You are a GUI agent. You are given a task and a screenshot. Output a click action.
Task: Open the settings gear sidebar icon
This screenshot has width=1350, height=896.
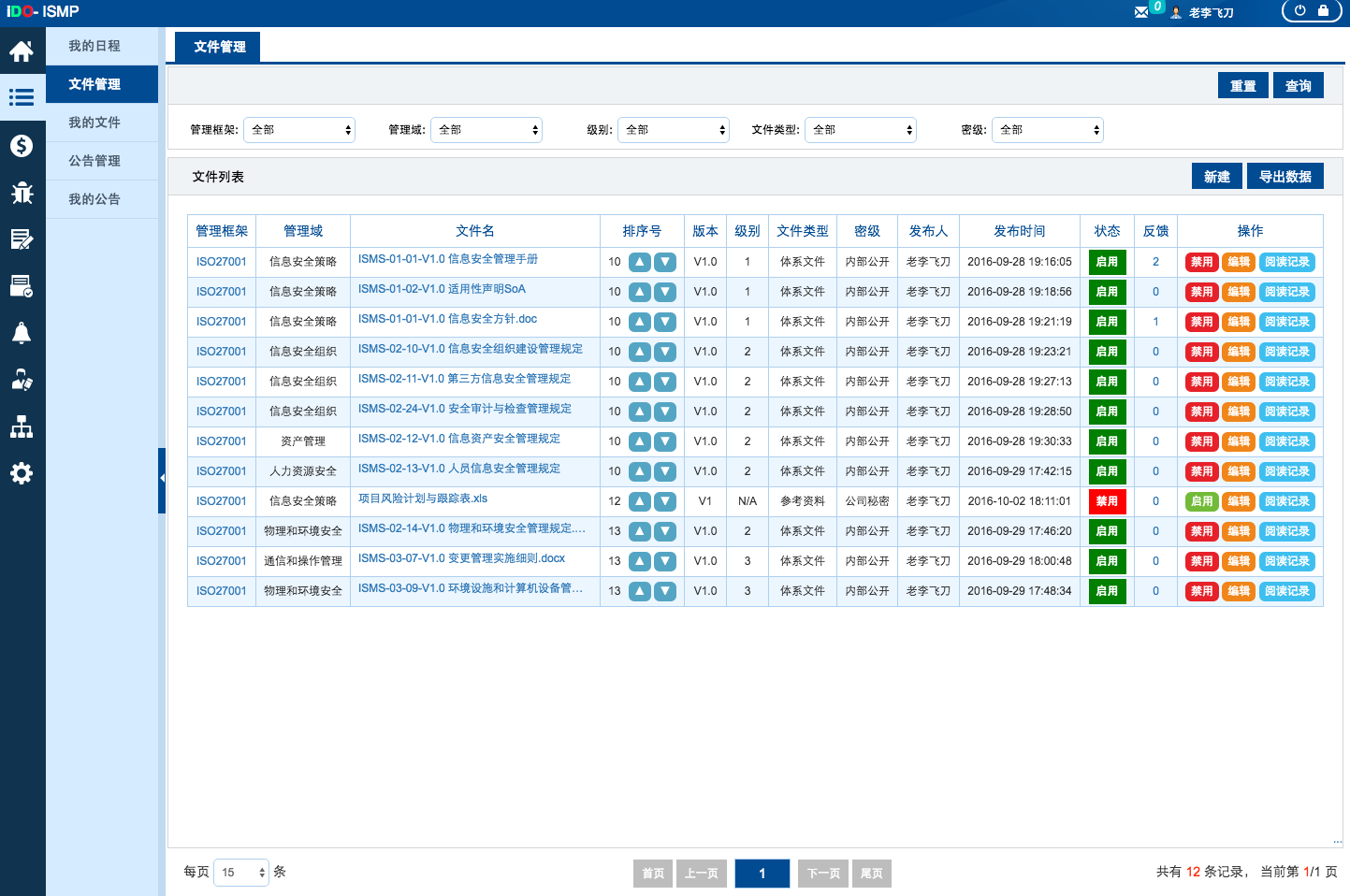[x=22, y=473]
